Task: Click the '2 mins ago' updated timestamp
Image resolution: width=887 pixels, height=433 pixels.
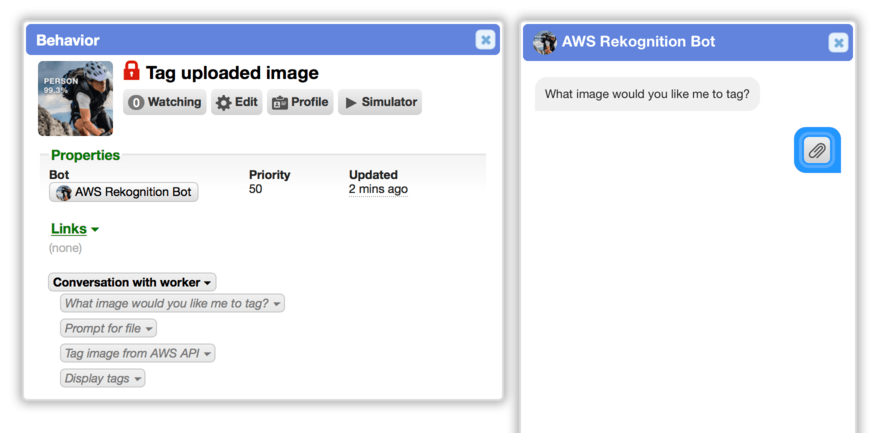Action: pos(378,190)
